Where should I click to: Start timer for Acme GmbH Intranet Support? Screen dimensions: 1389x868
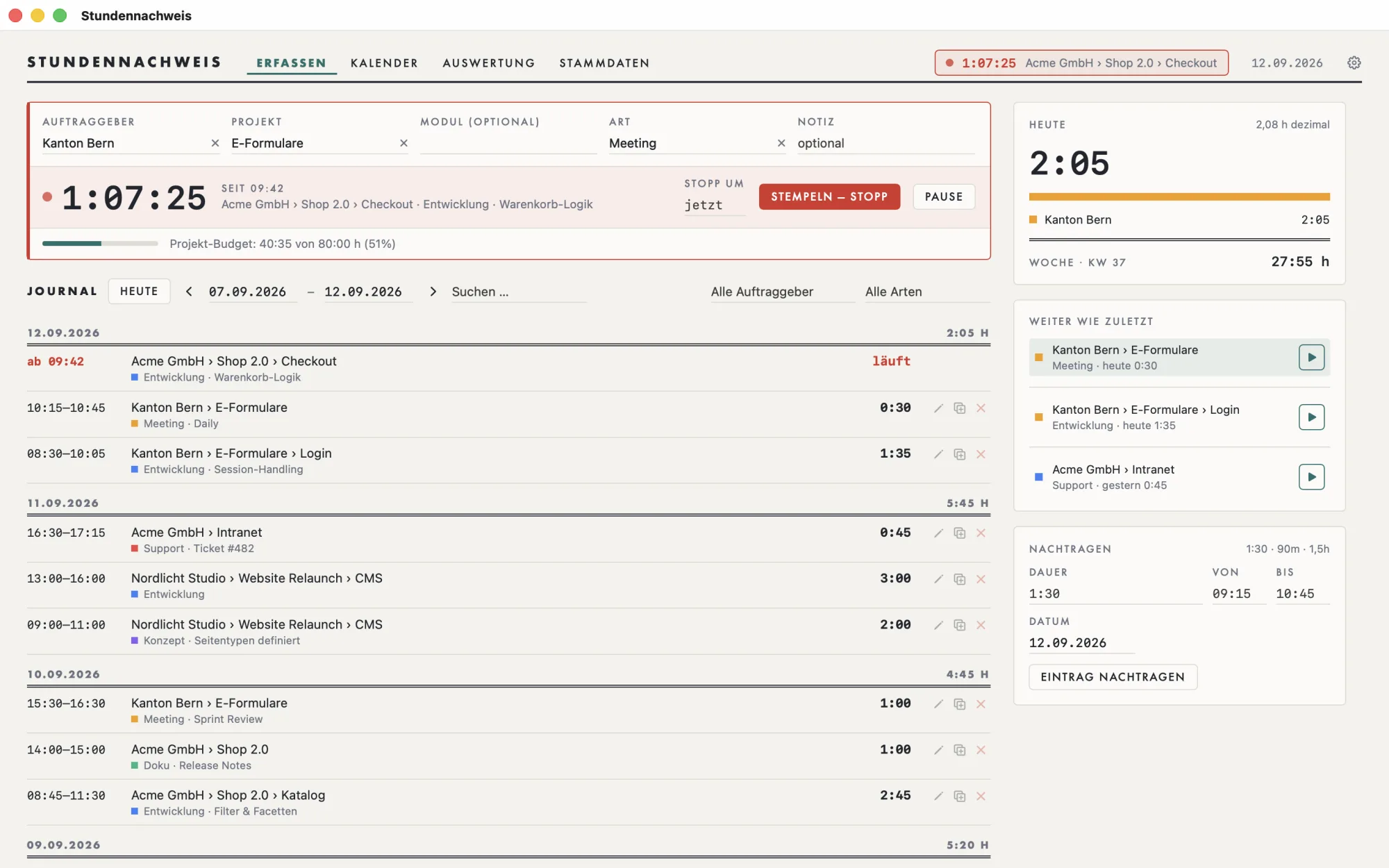point(1311,477)
